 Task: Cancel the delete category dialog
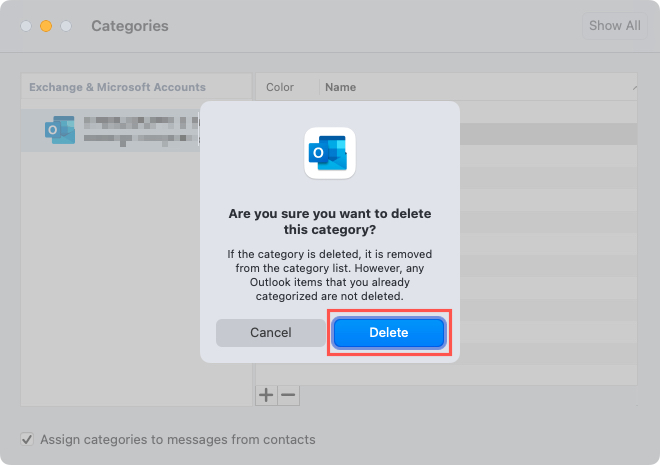[x=271, y=332]
